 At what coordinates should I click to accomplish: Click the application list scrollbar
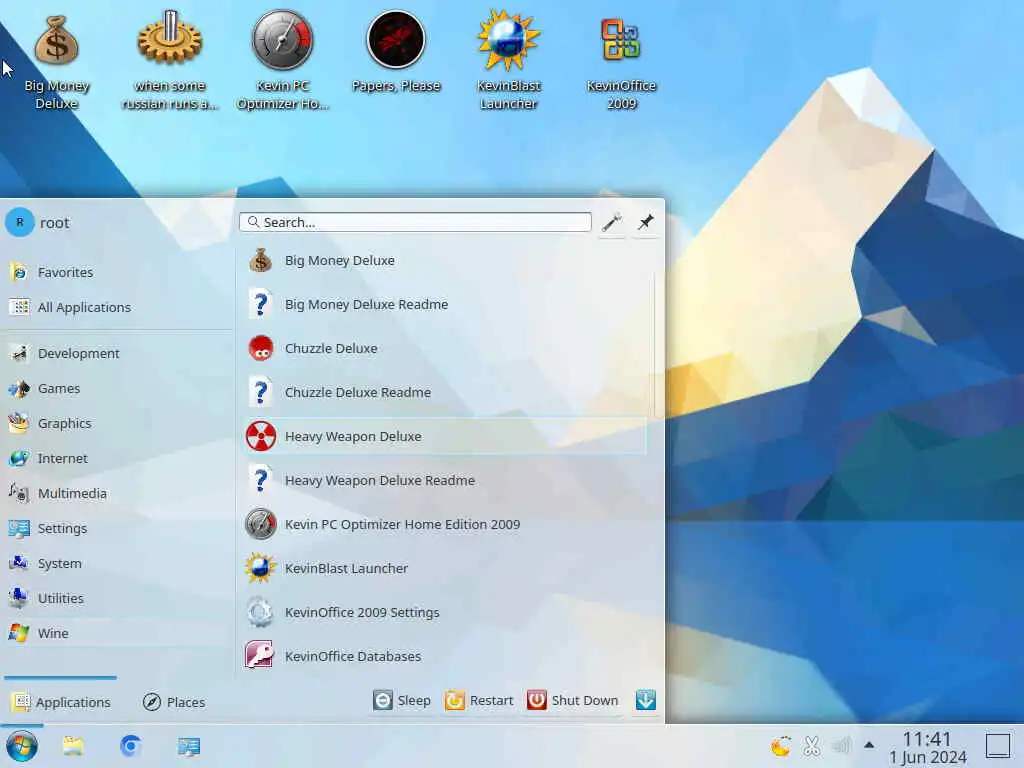[654, 346]
